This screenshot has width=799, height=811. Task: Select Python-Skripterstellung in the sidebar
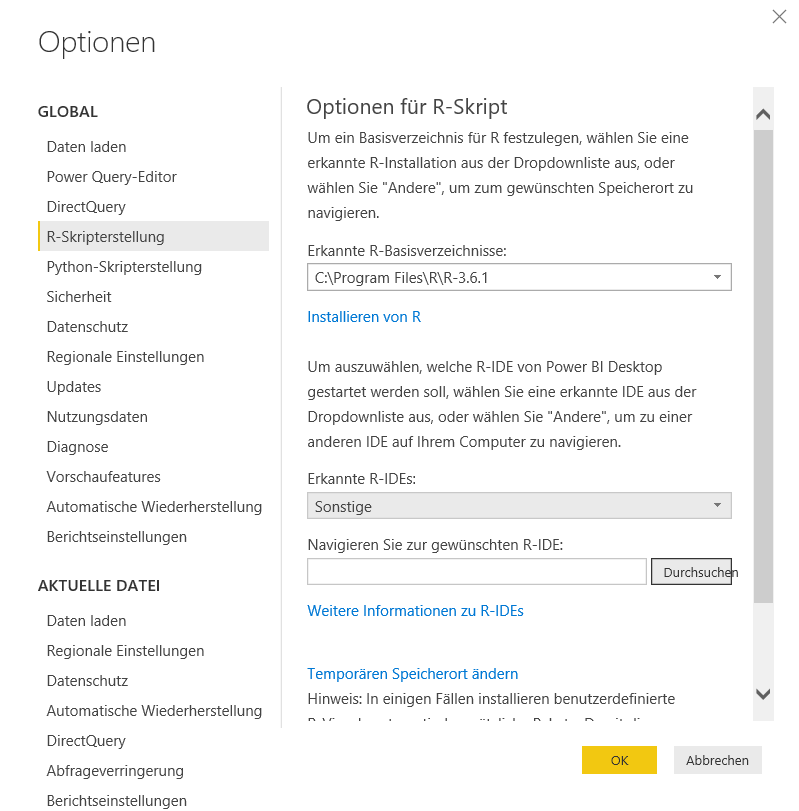click(x=124, y=267)
